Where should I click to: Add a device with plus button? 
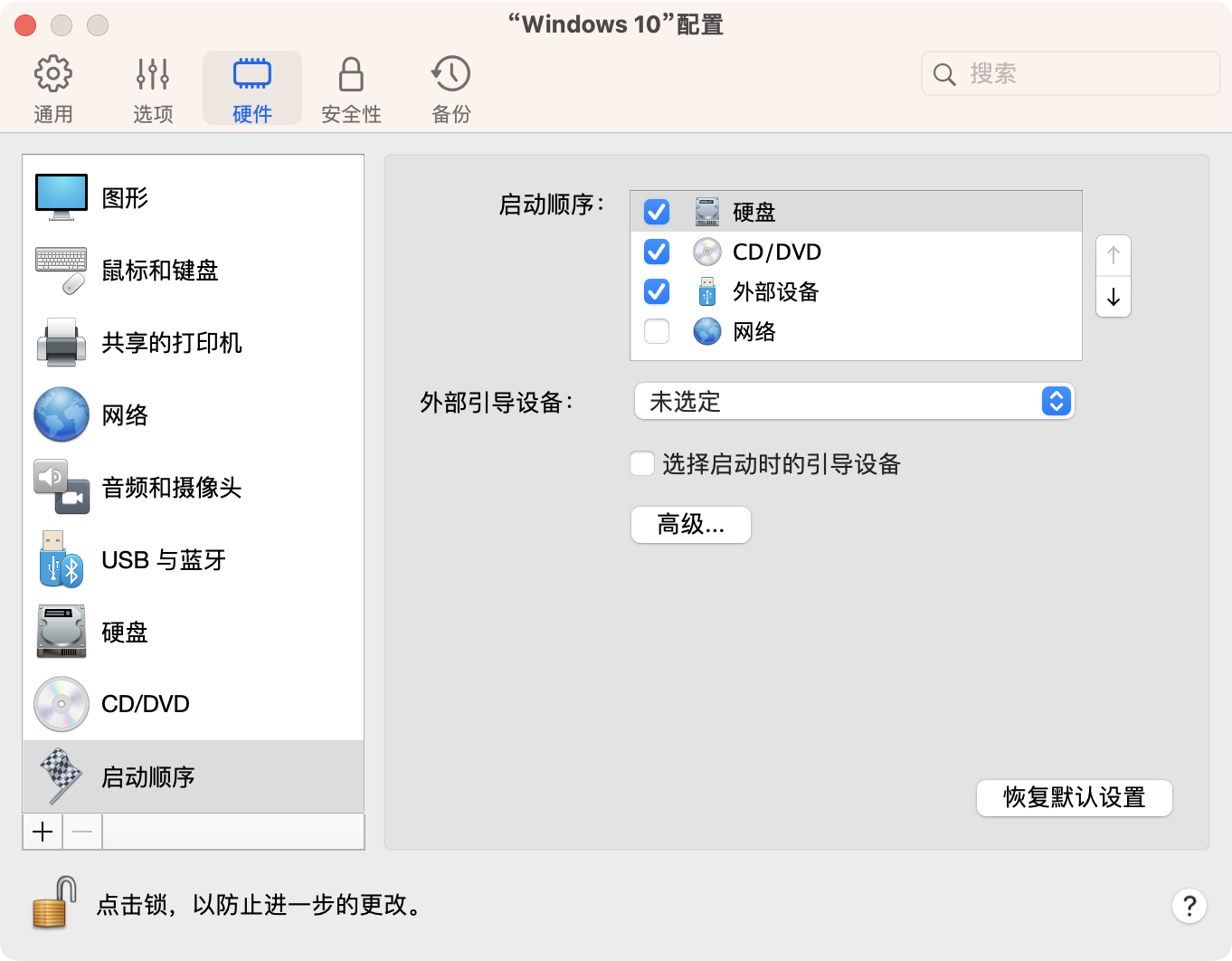pyautogui.click(x=43, y=832)
